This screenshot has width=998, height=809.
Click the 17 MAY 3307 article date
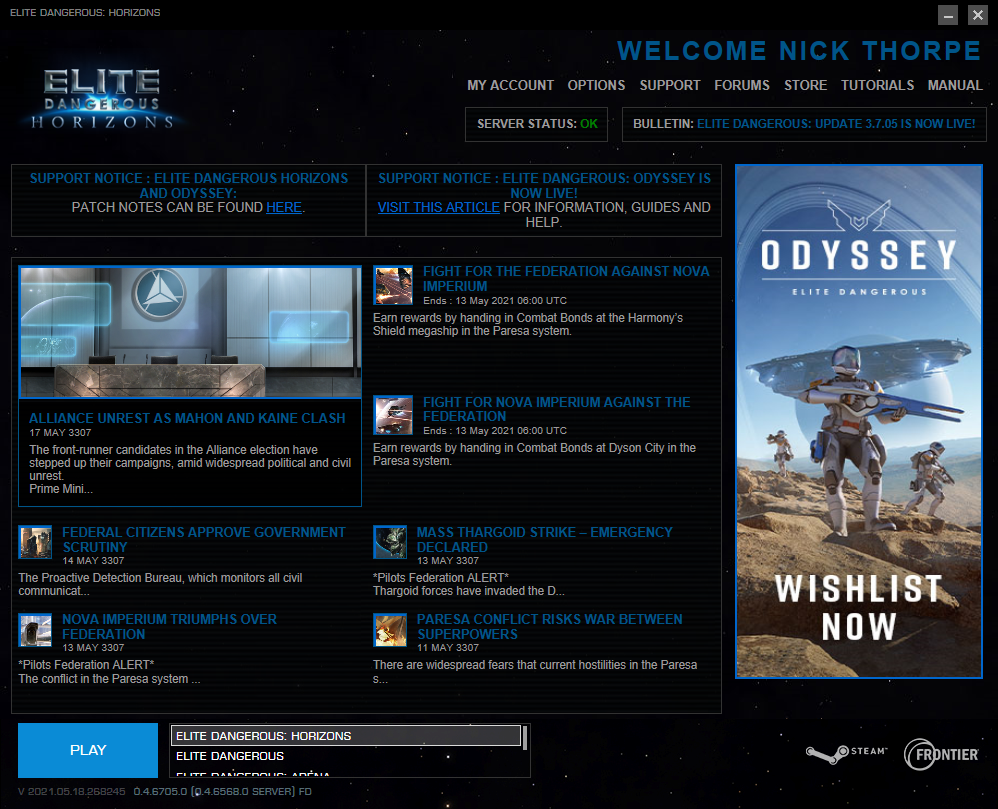60,433
